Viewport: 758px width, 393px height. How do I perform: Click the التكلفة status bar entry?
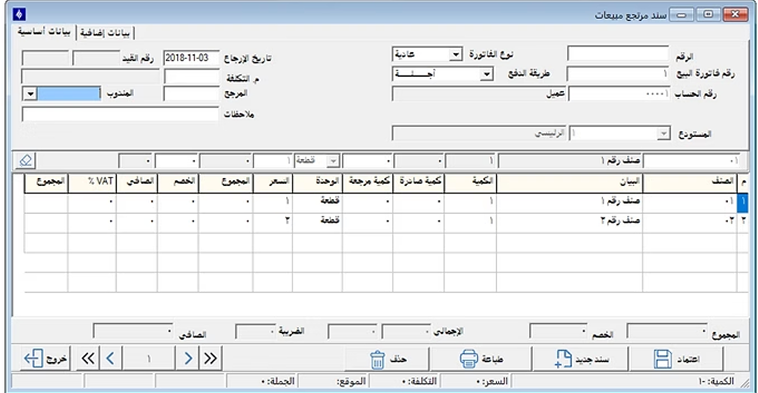point(405,381)
